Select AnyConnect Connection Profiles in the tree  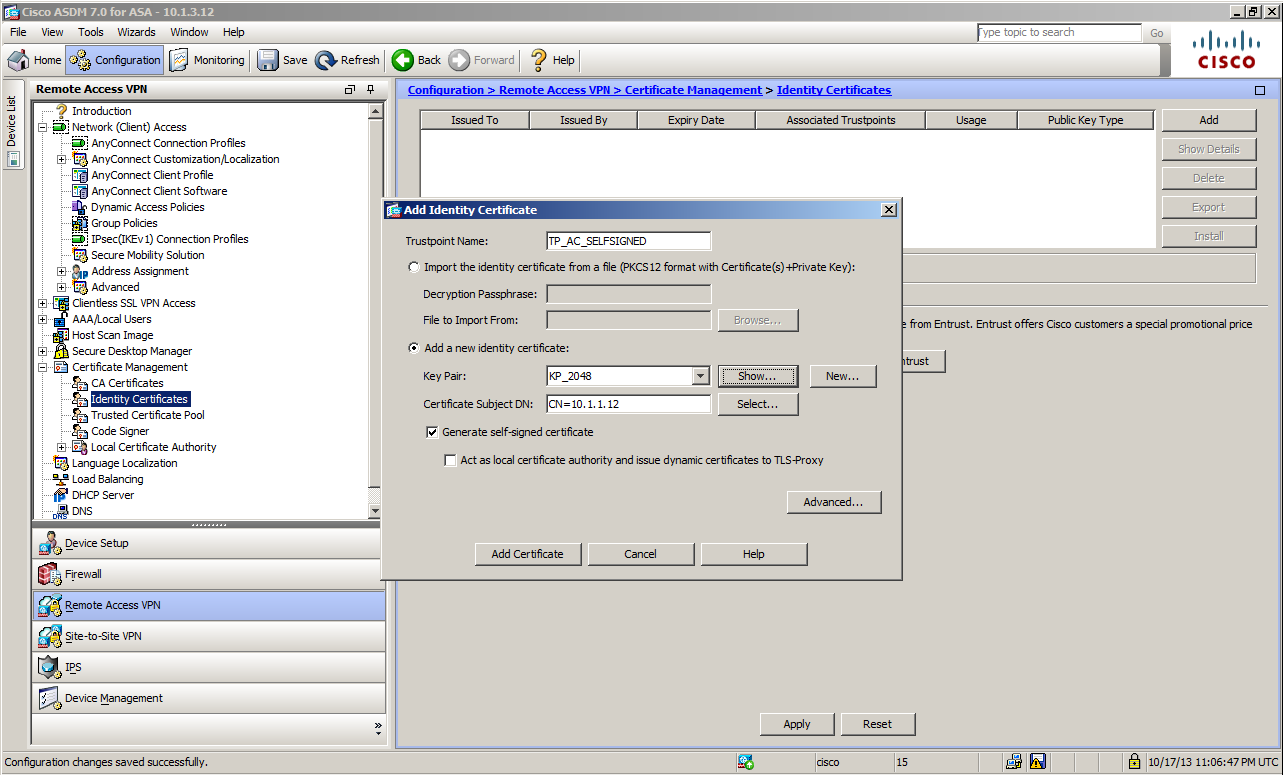click(x=168, y=143)
